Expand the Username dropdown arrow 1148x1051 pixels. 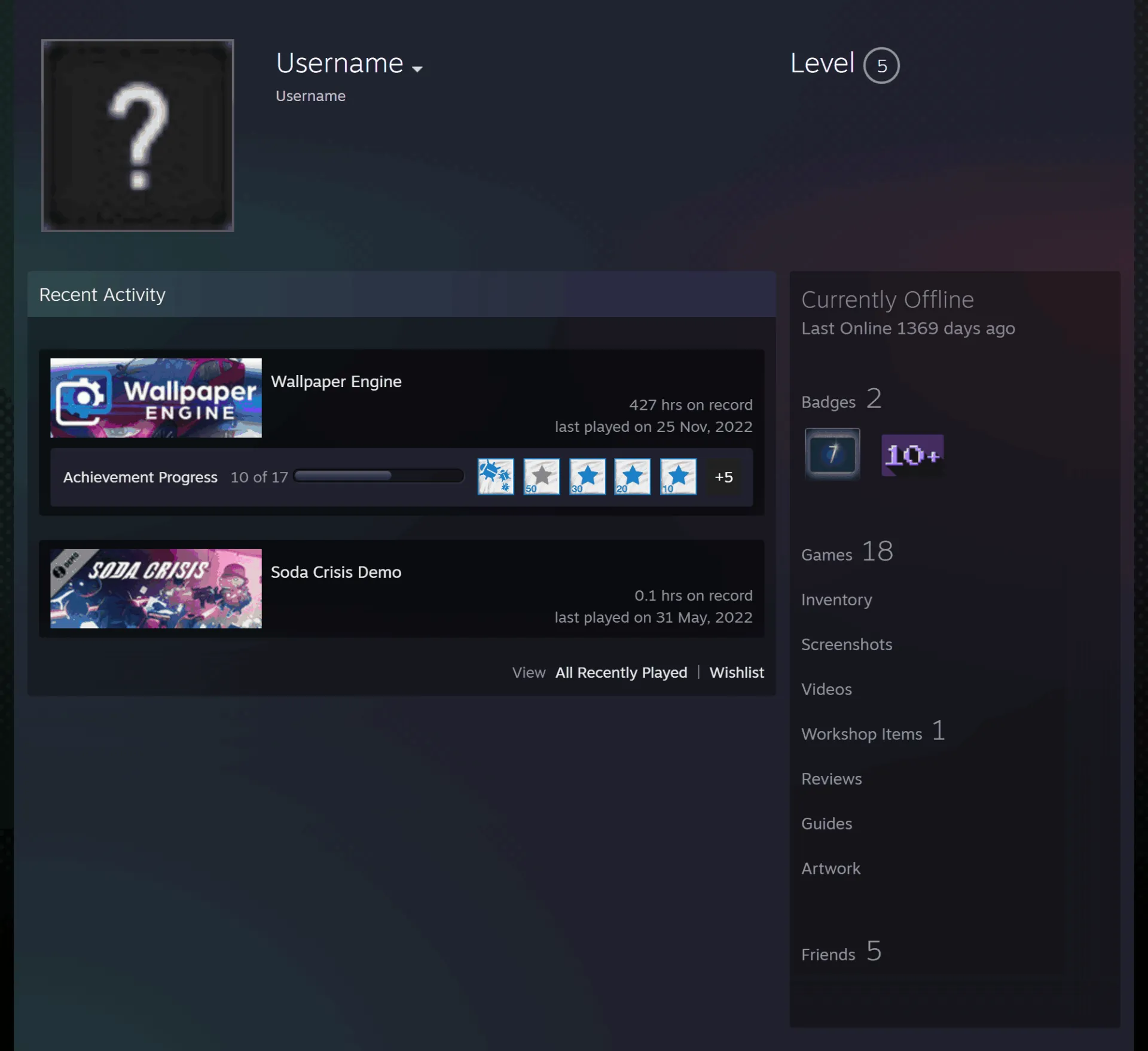(417, 69)
